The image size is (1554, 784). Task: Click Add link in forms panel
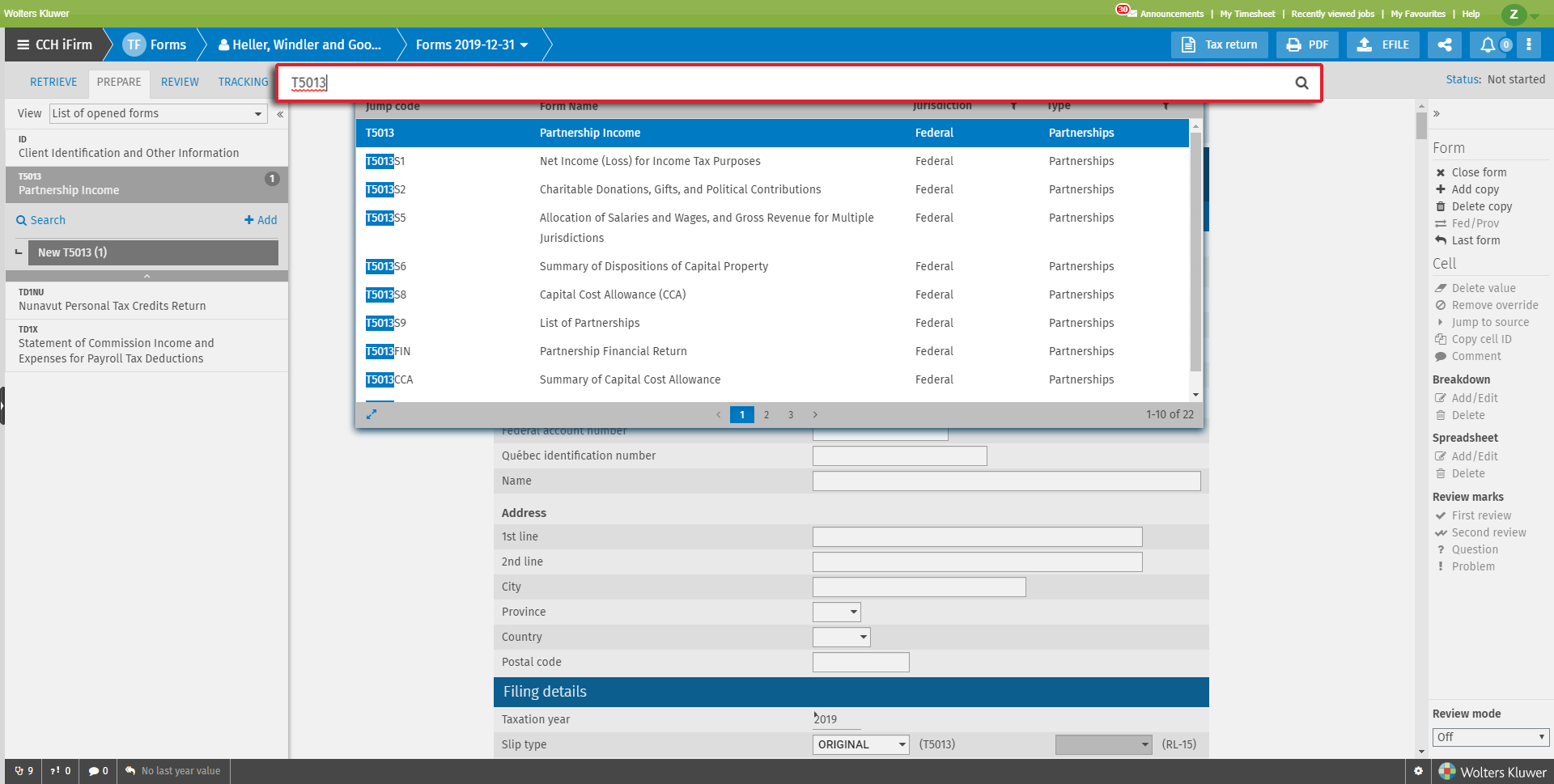[x=261, y=220]
